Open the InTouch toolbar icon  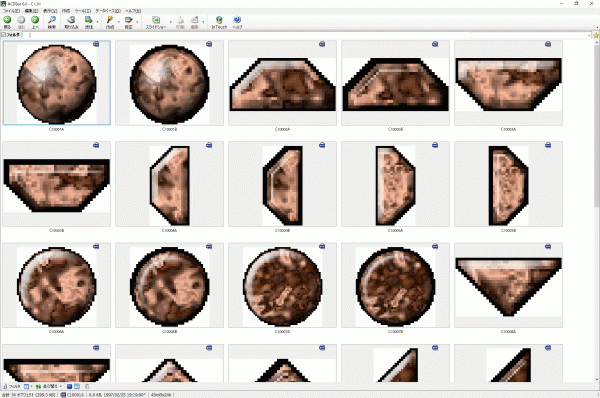pos(219,20)
